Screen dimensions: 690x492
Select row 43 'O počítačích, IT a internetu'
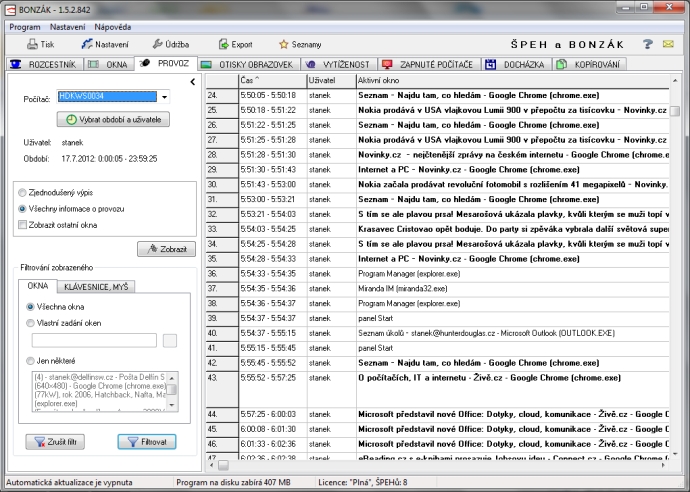[x=437, y=389]
